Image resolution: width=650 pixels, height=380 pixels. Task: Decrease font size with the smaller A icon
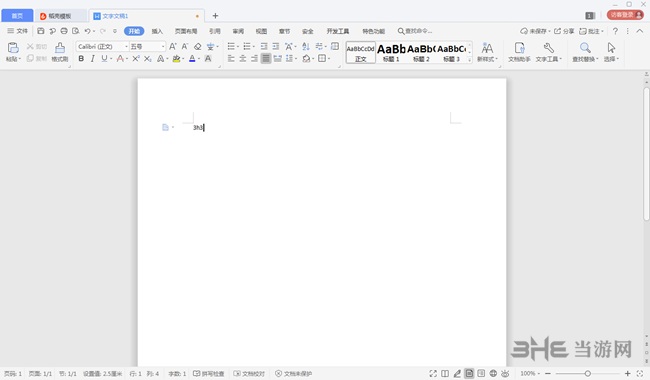click(x=185, y=46)
